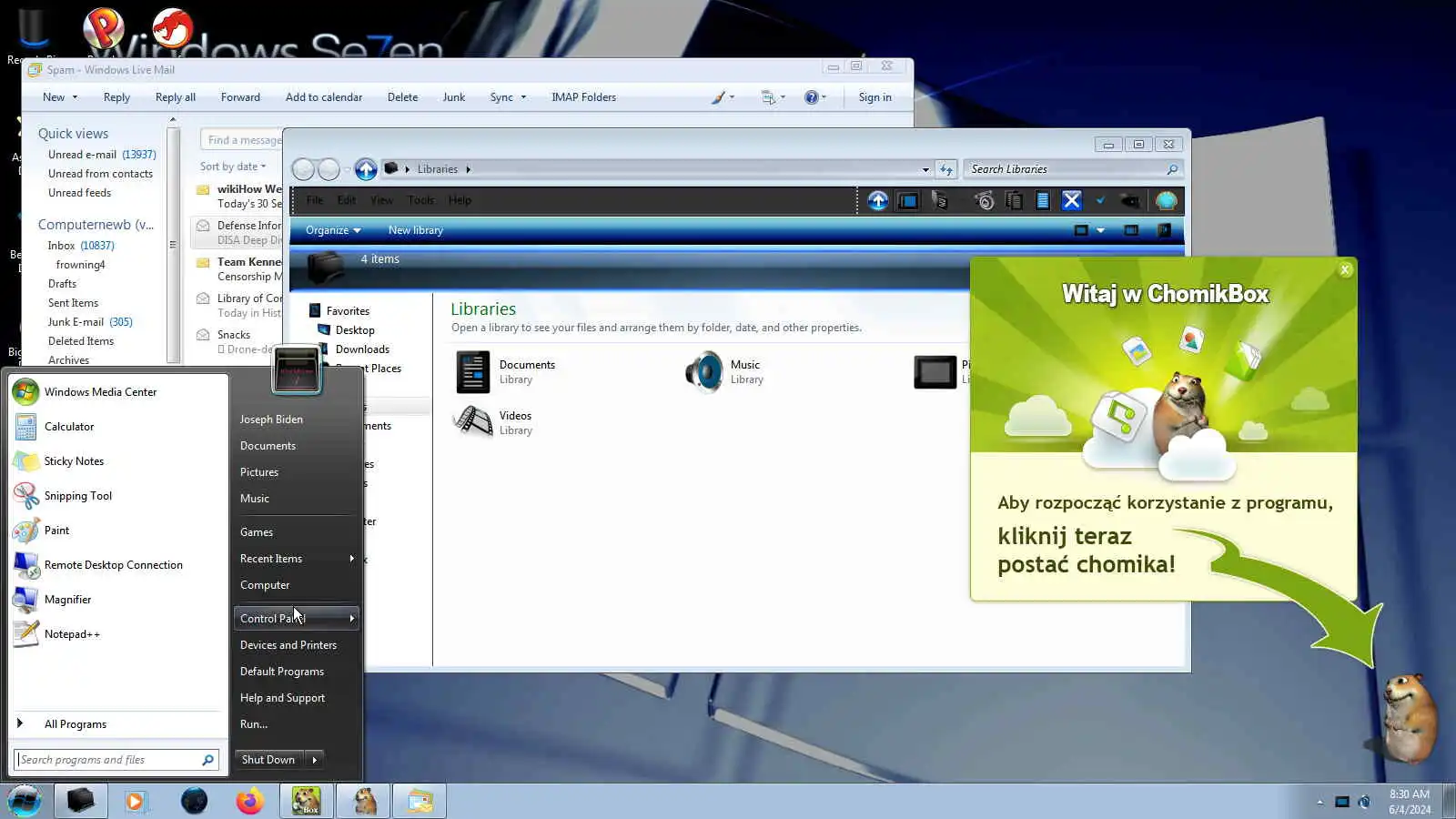This screenshot has height=819, width=1456.
Task: Launch Notepad++ from Start menu
Action: click(x=117, y=634)
